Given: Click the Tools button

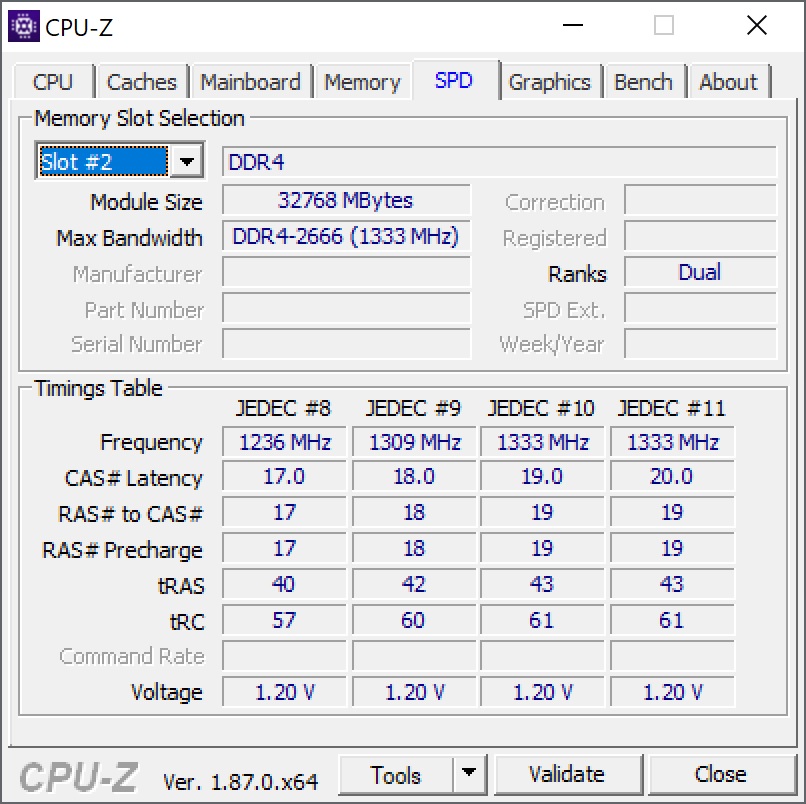Looking at the screenshot, I should pyautogui.click(x=396, y=775).
